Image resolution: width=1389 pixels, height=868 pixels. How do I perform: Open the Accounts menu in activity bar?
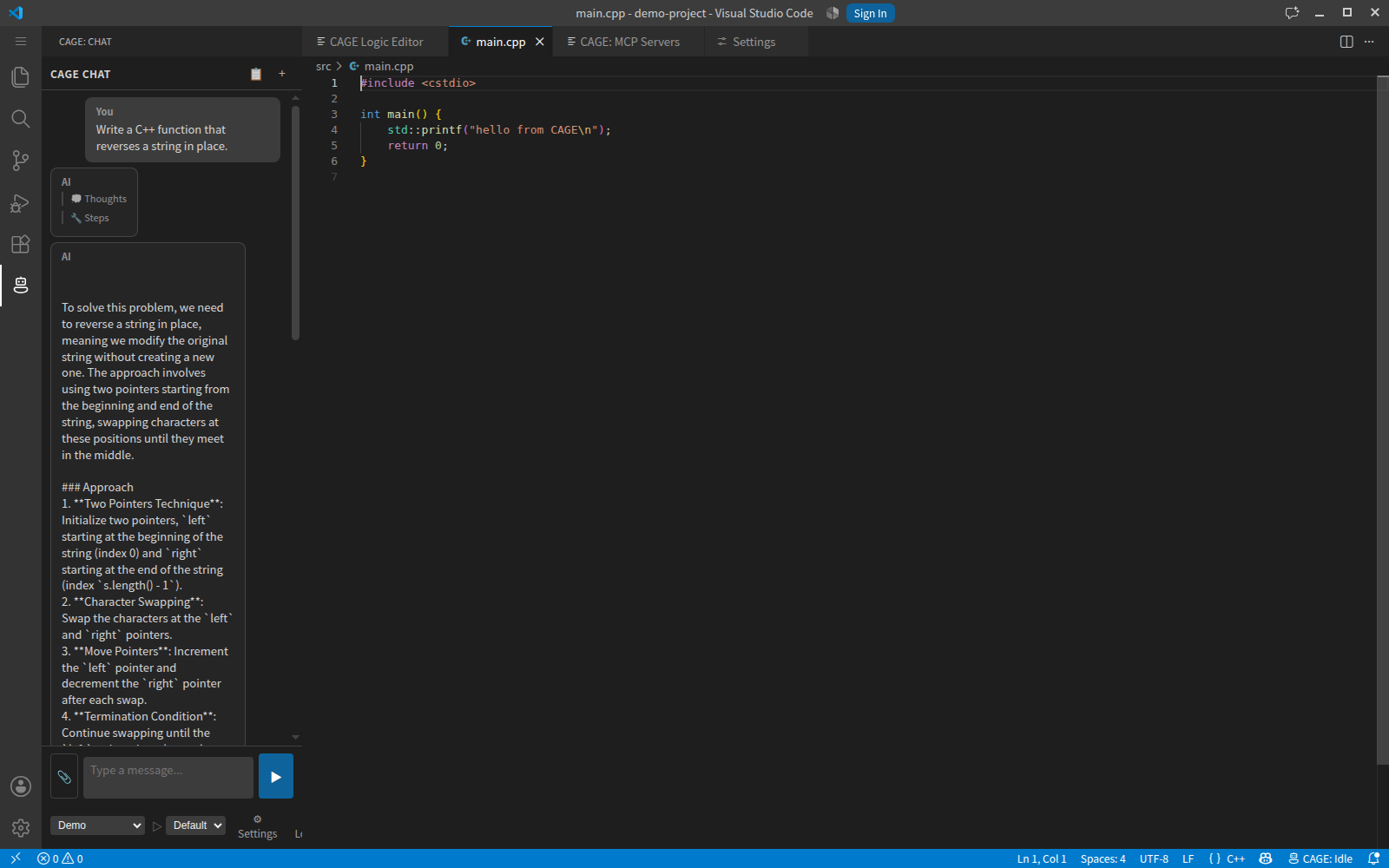point(21,786)
